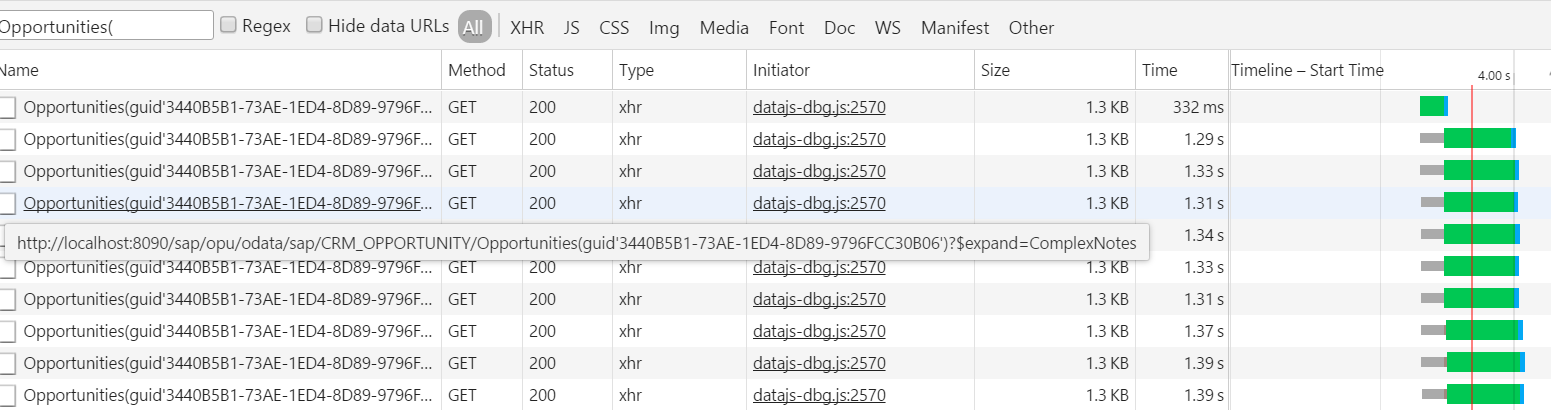Sort by the Status column header
Screen dimensions: 1551x410
[x=567, y=70]
